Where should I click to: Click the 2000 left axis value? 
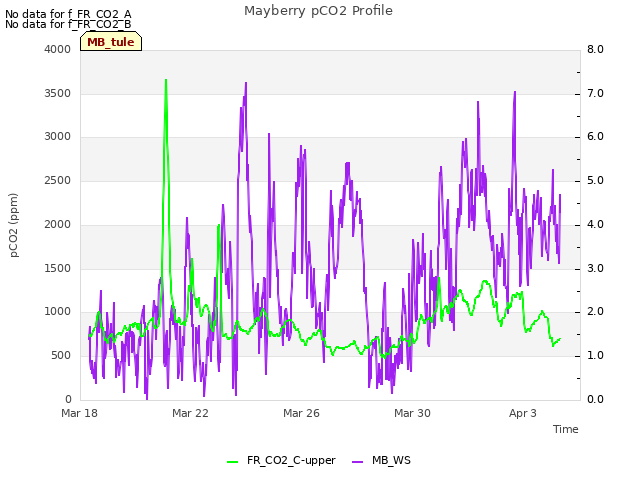(x=58, y=224)
